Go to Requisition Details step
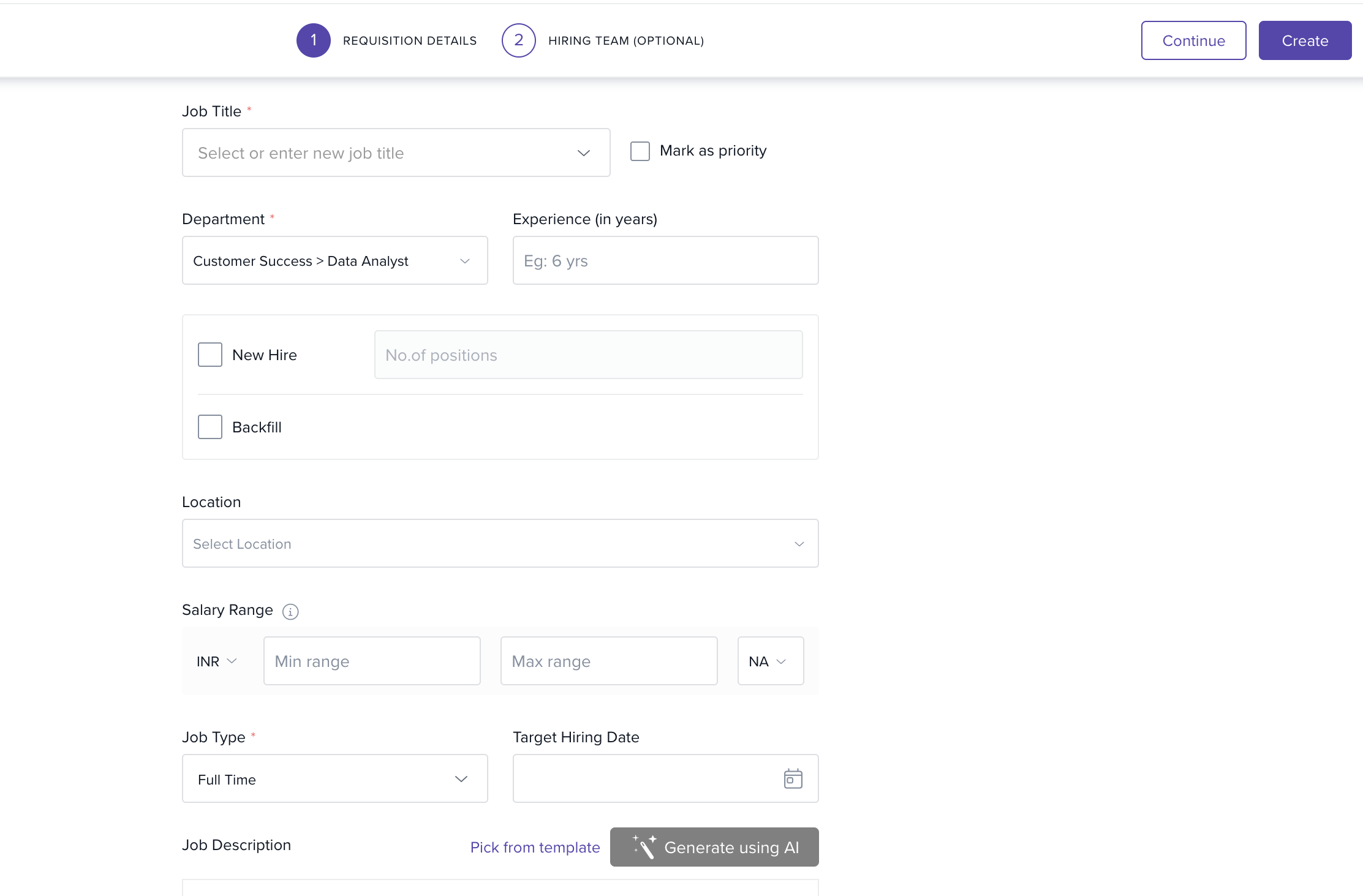 (409, 41)
